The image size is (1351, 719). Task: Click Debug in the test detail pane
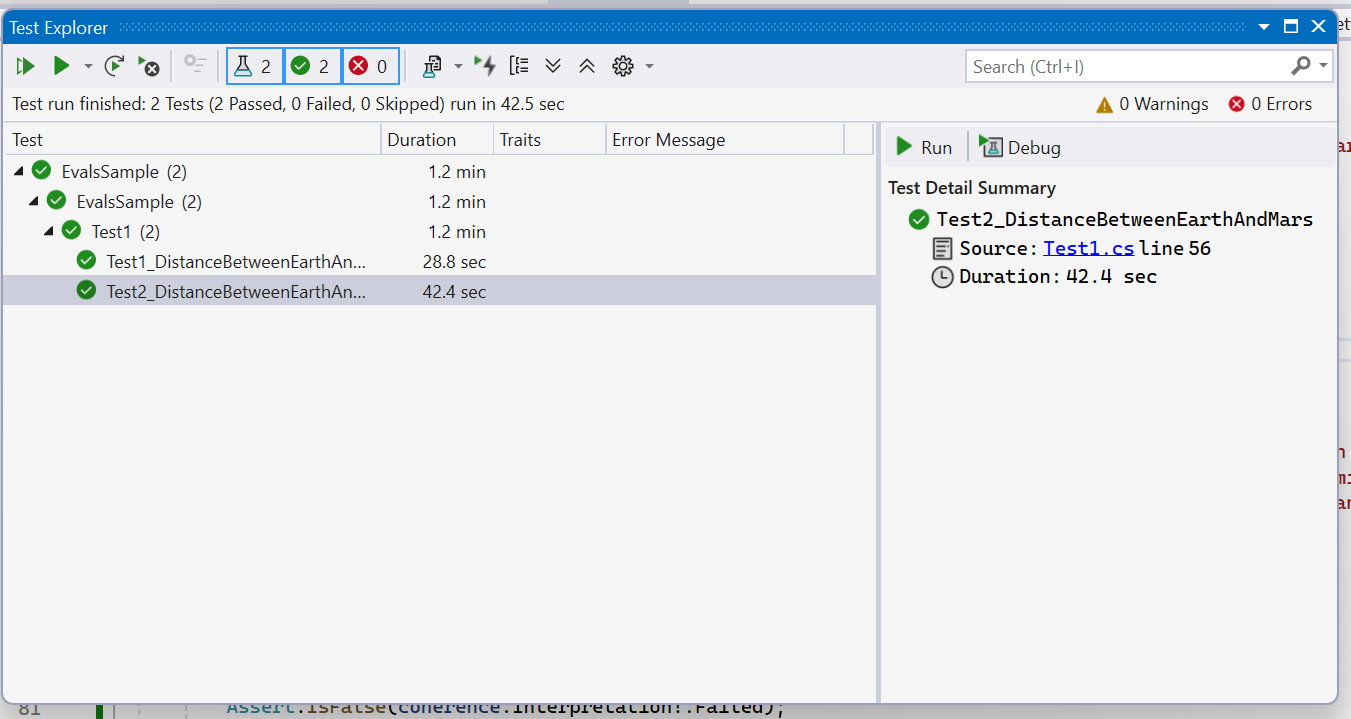pyautogui.click(x=1021, y=147)
